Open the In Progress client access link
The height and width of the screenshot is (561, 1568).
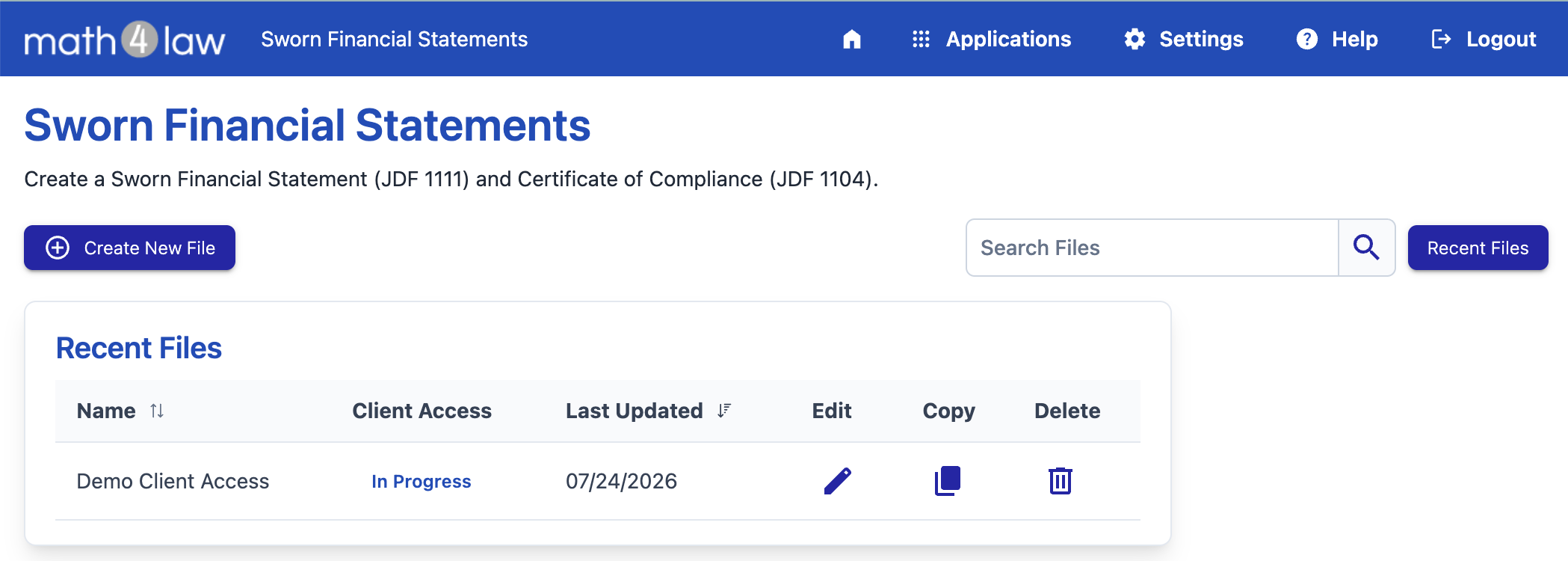[422, 481]
